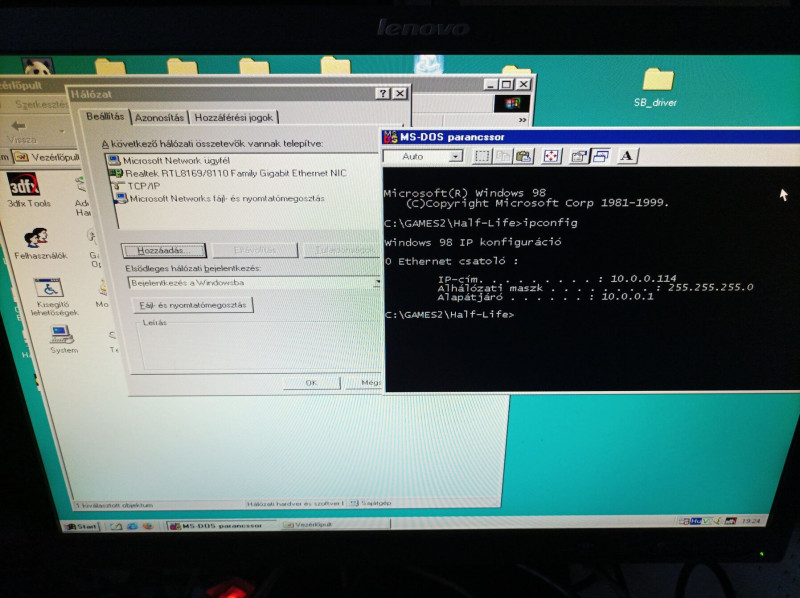Click Fájl- és nyomtatómegosztás button

click(x=192, y=305)
